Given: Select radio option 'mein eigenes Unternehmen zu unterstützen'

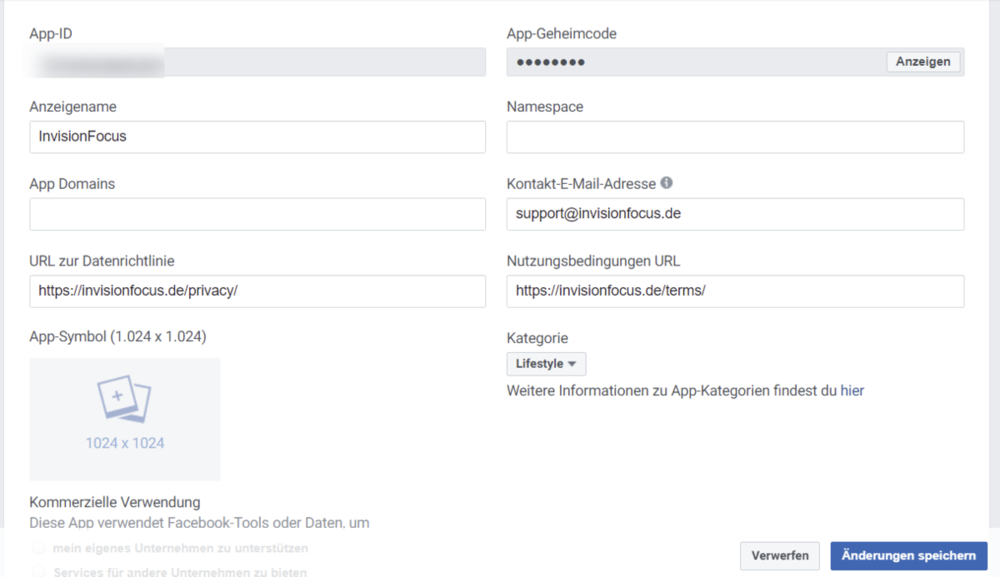Looking at the screenshot, I should tap(38, 547).
